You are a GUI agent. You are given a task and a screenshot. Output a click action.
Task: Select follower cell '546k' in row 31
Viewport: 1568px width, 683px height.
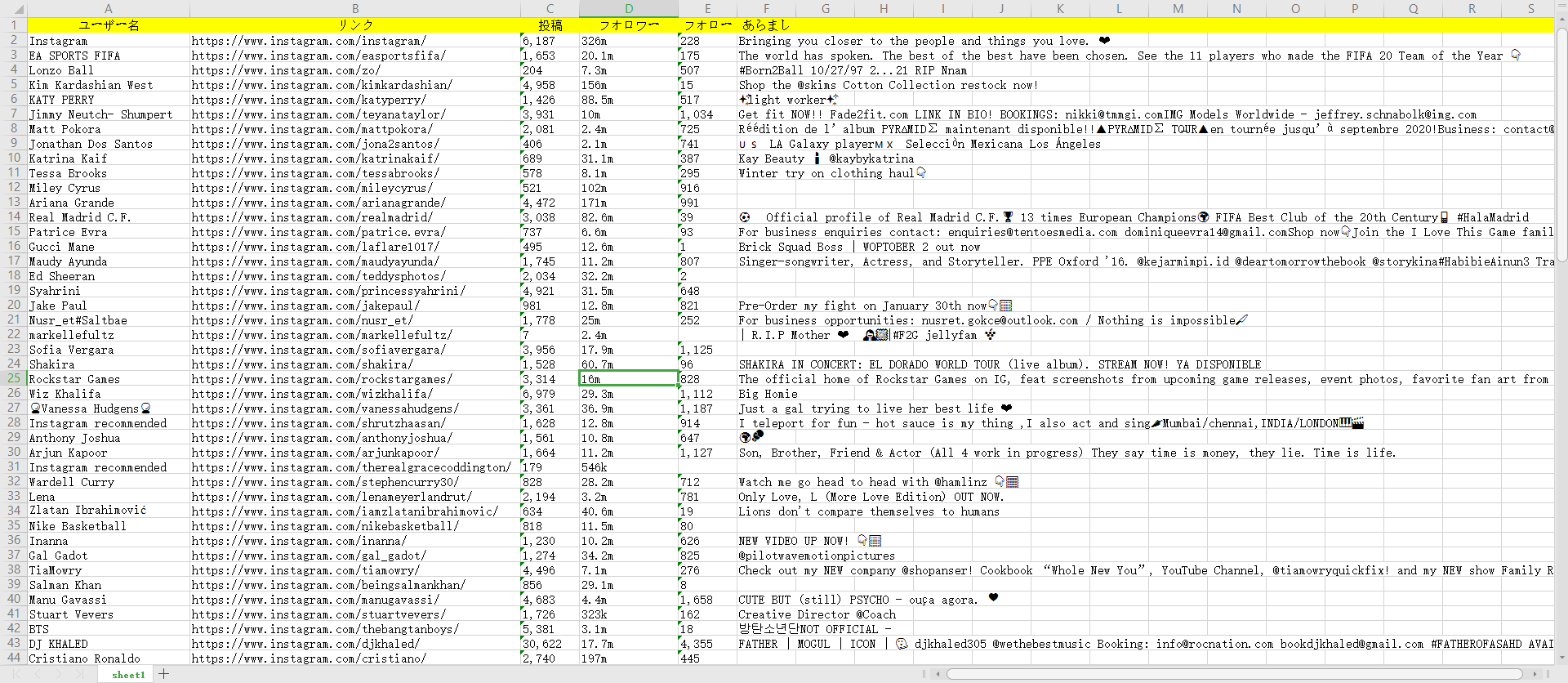pos(629,466)
